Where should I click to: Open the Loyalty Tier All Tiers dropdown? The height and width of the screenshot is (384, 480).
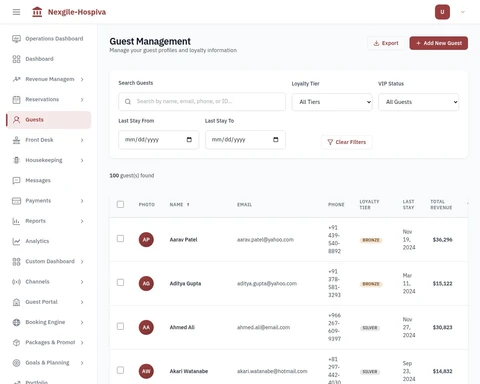coord(332,102)
